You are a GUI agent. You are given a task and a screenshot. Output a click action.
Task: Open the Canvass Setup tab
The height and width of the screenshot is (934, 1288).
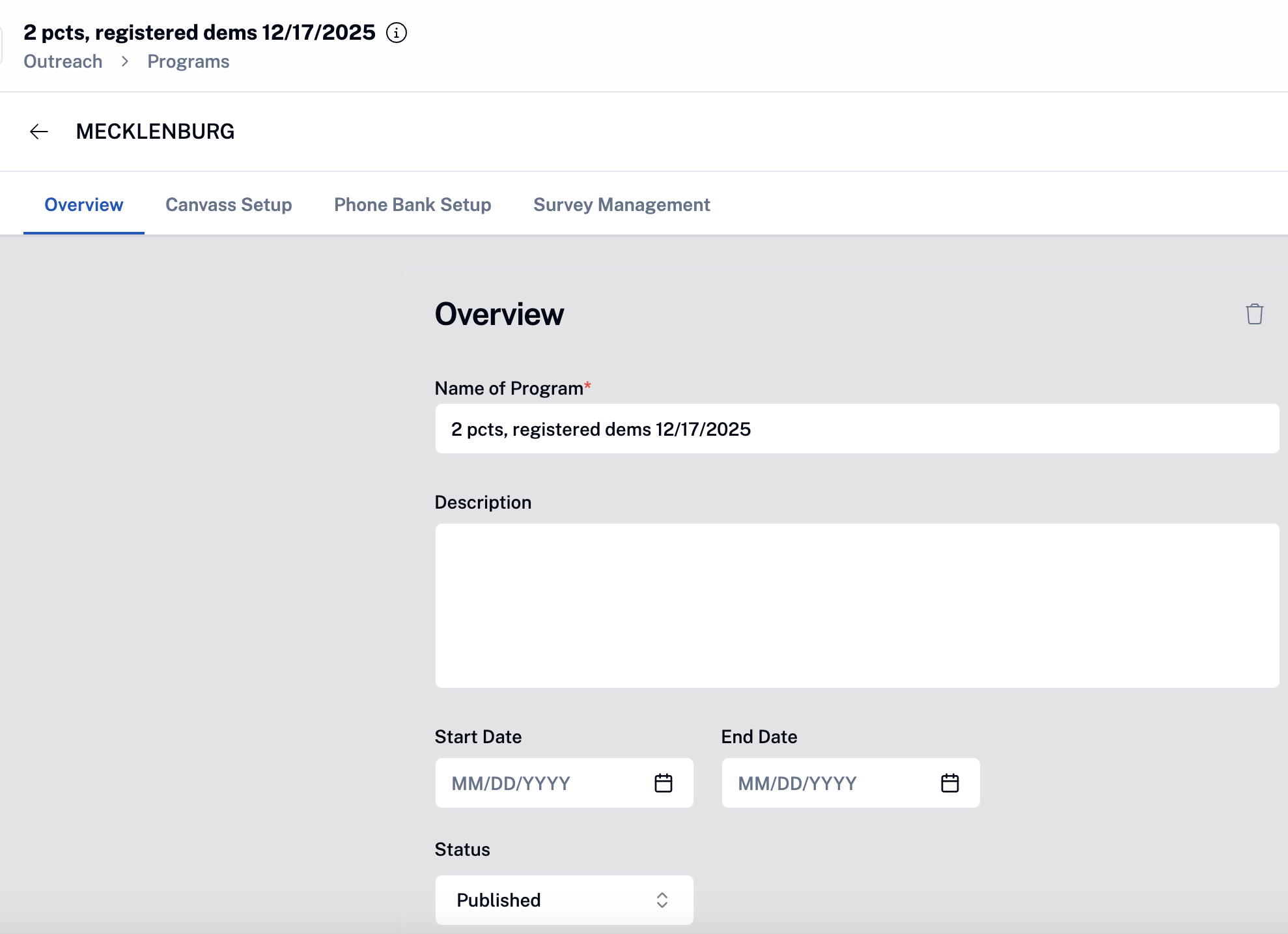coord(229,205)
